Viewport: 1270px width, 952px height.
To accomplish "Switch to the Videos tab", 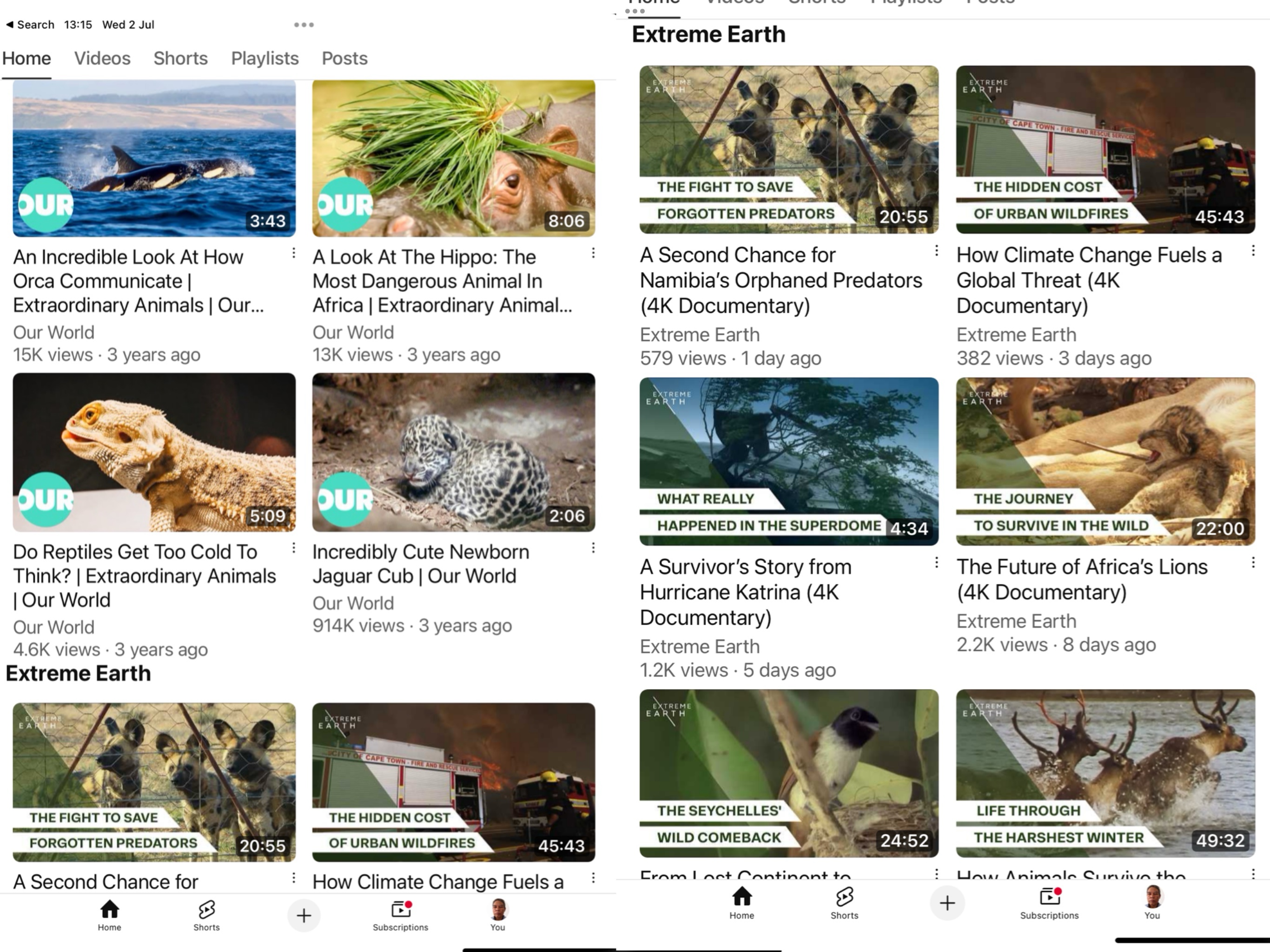I will click(102, 59).
